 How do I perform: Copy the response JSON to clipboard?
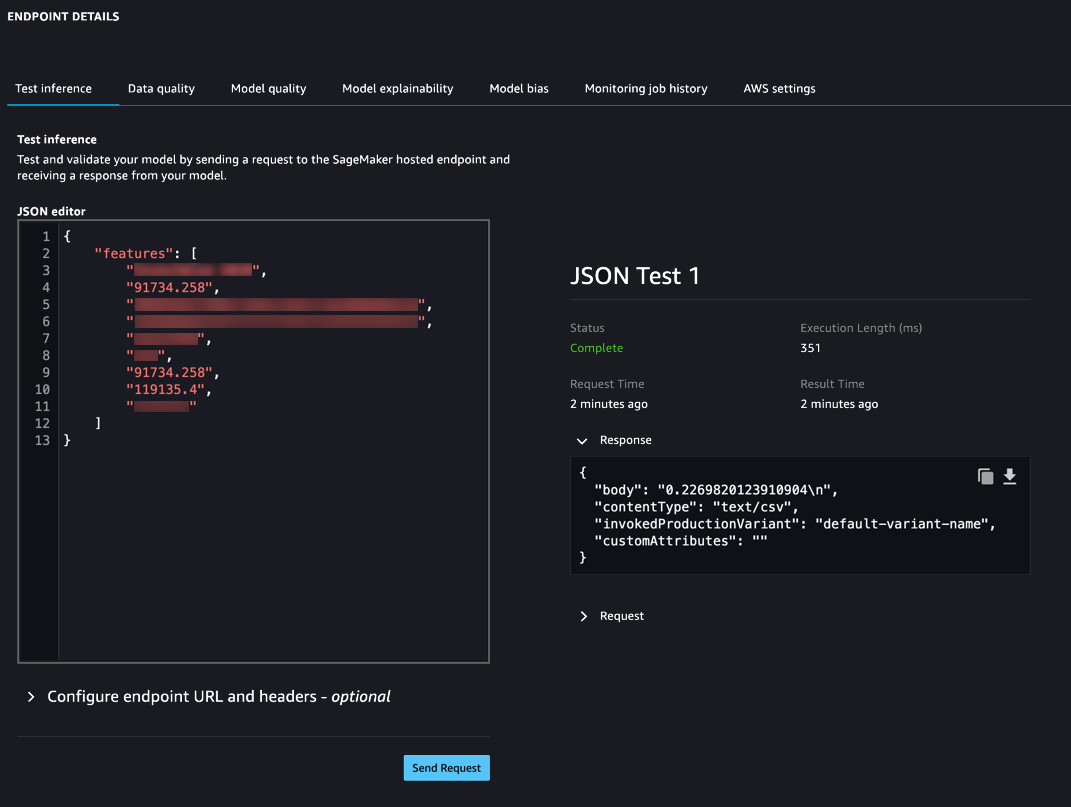[x=985, y=477]
